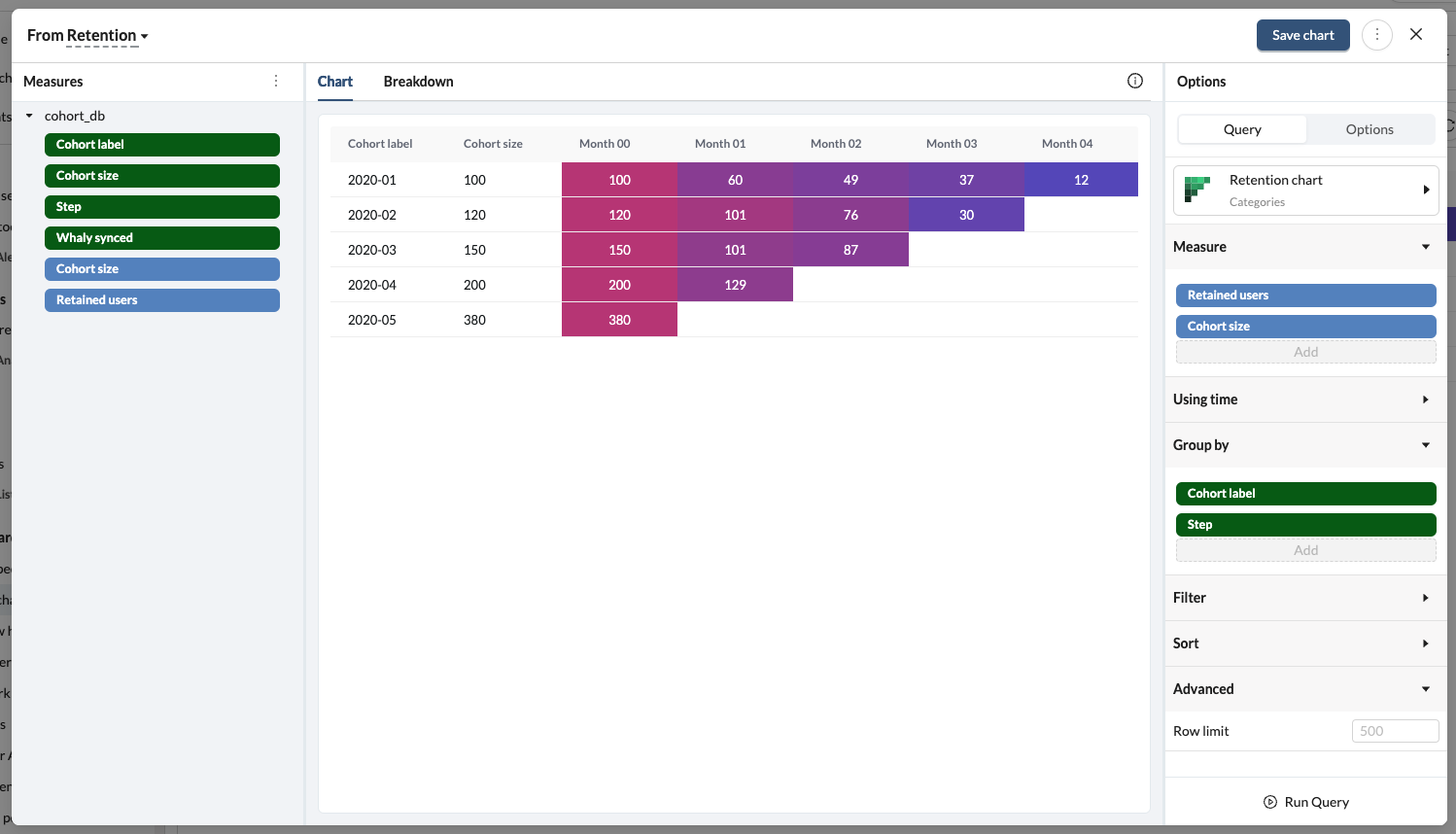Select the Query tab
Screen dimensions: 1456x834
[1242, 129]
